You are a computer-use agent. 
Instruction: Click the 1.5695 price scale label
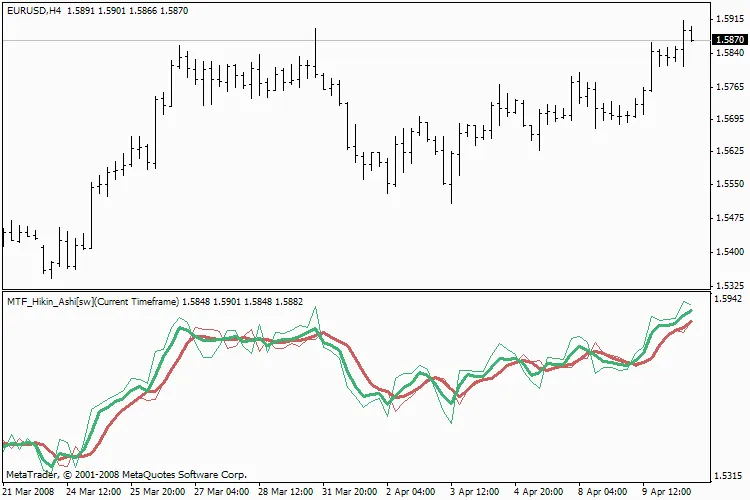[729, 119]
